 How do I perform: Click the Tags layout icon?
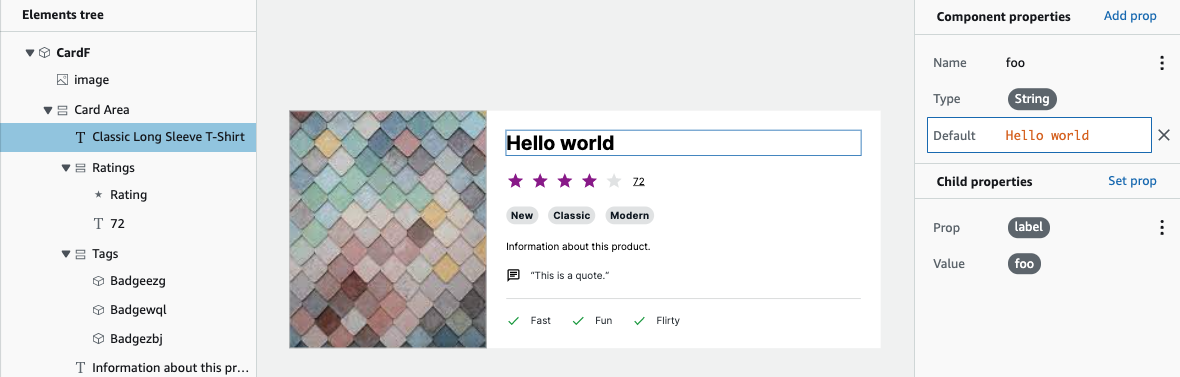81,254
